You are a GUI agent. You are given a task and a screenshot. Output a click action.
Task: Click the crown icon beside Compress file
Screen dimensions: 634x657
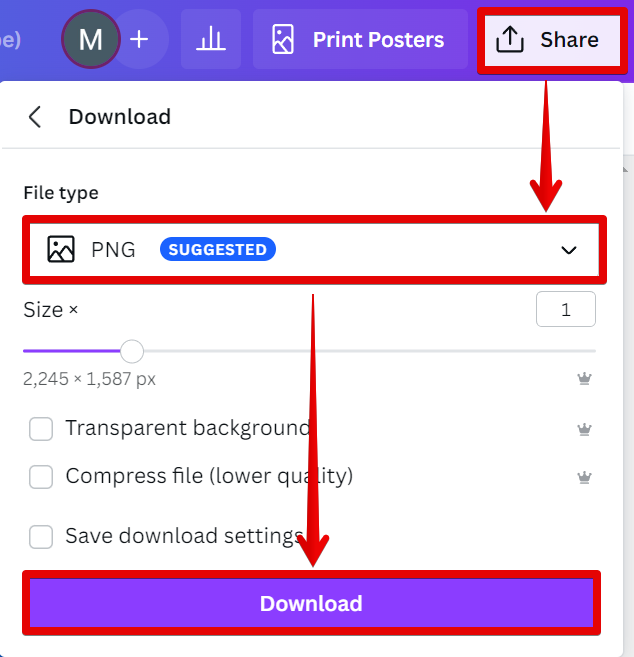[x=584, y=477]
